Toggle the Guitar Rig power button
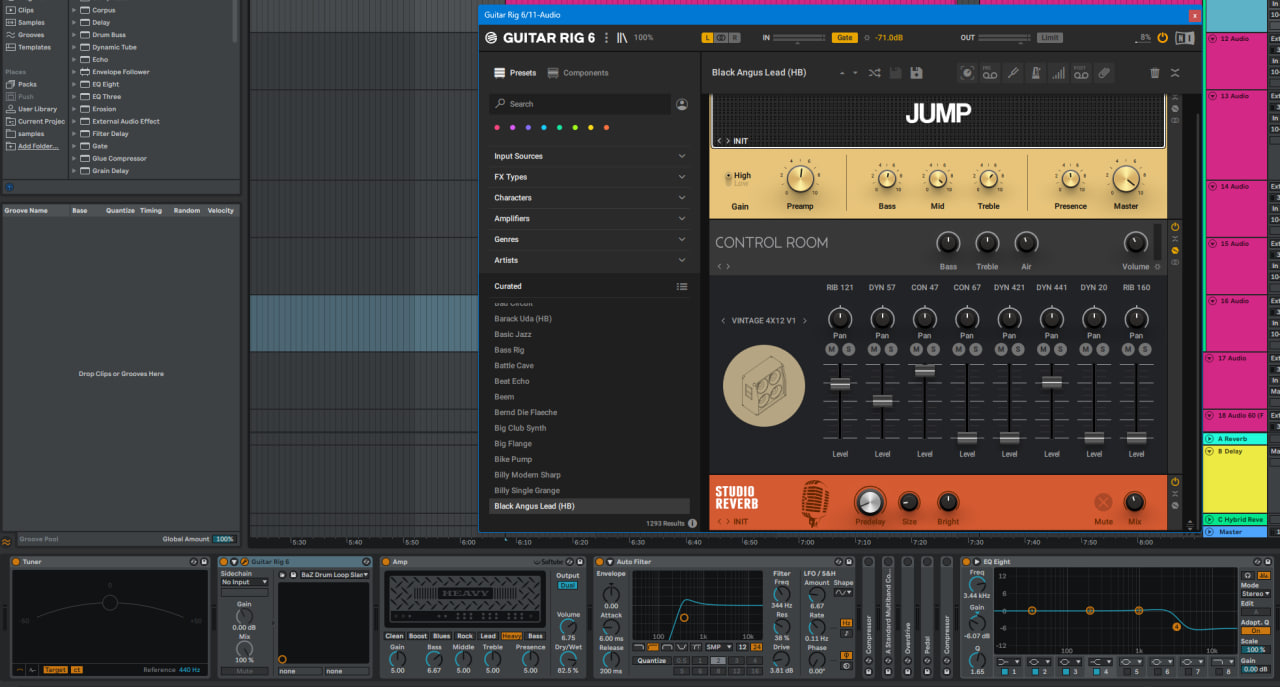This screenshot has height=687, width=1280. click(1162, 38)
